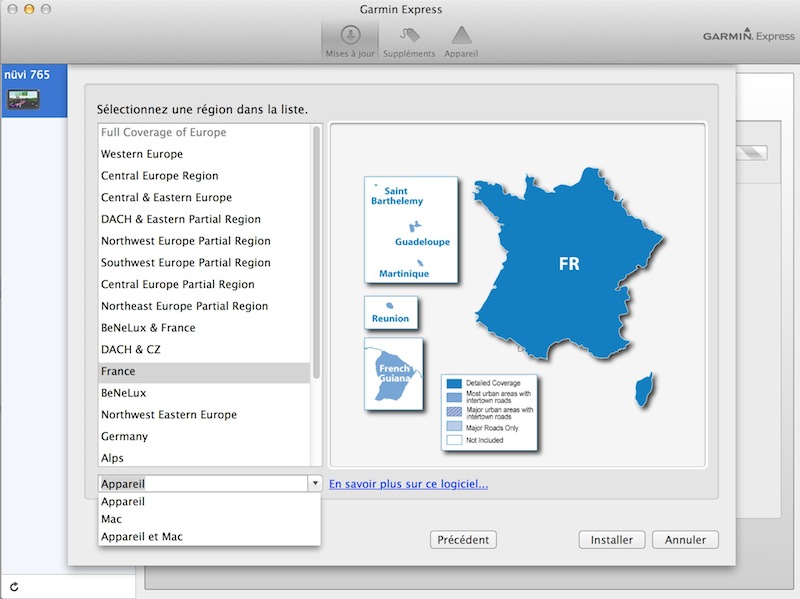Choose Appareil et Mac option
Image resolution: width=800 pixels, height=599 pixels.
209,537
